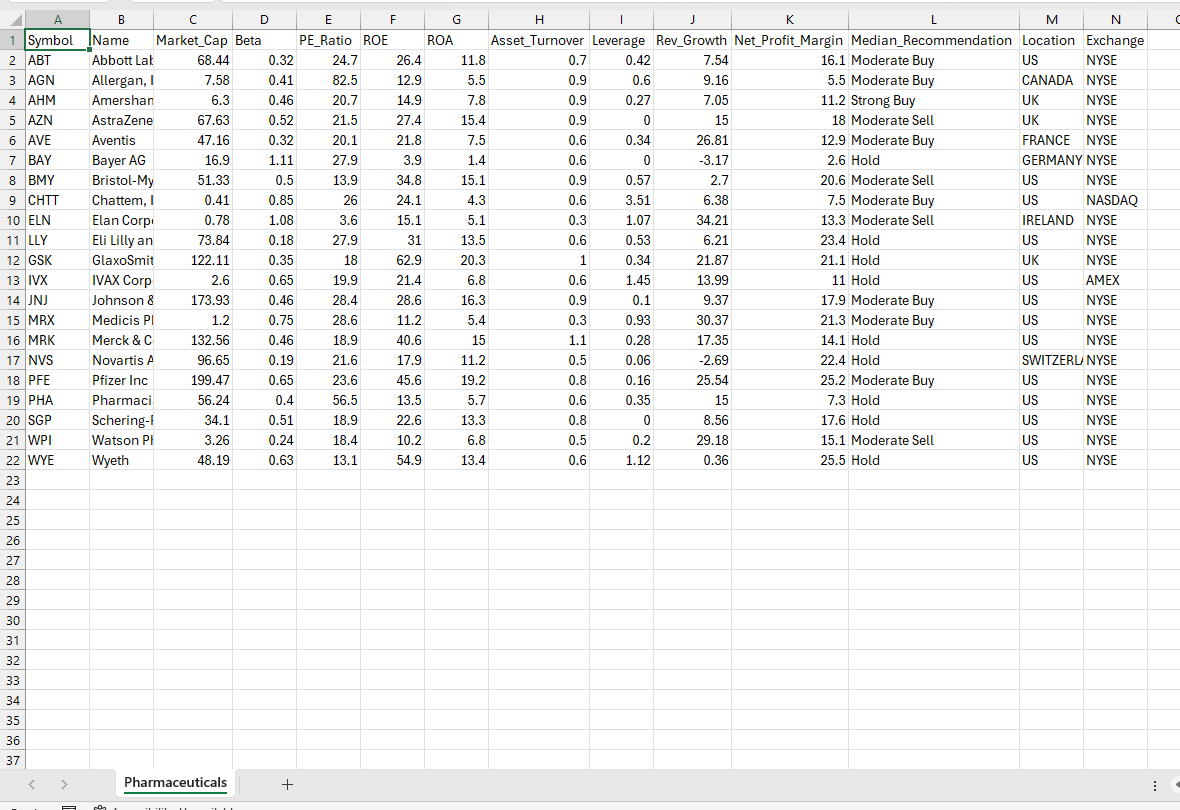Viewport: 1180px width, 810px height.
Task: Select market cap value 199.47
Action: 193,380
